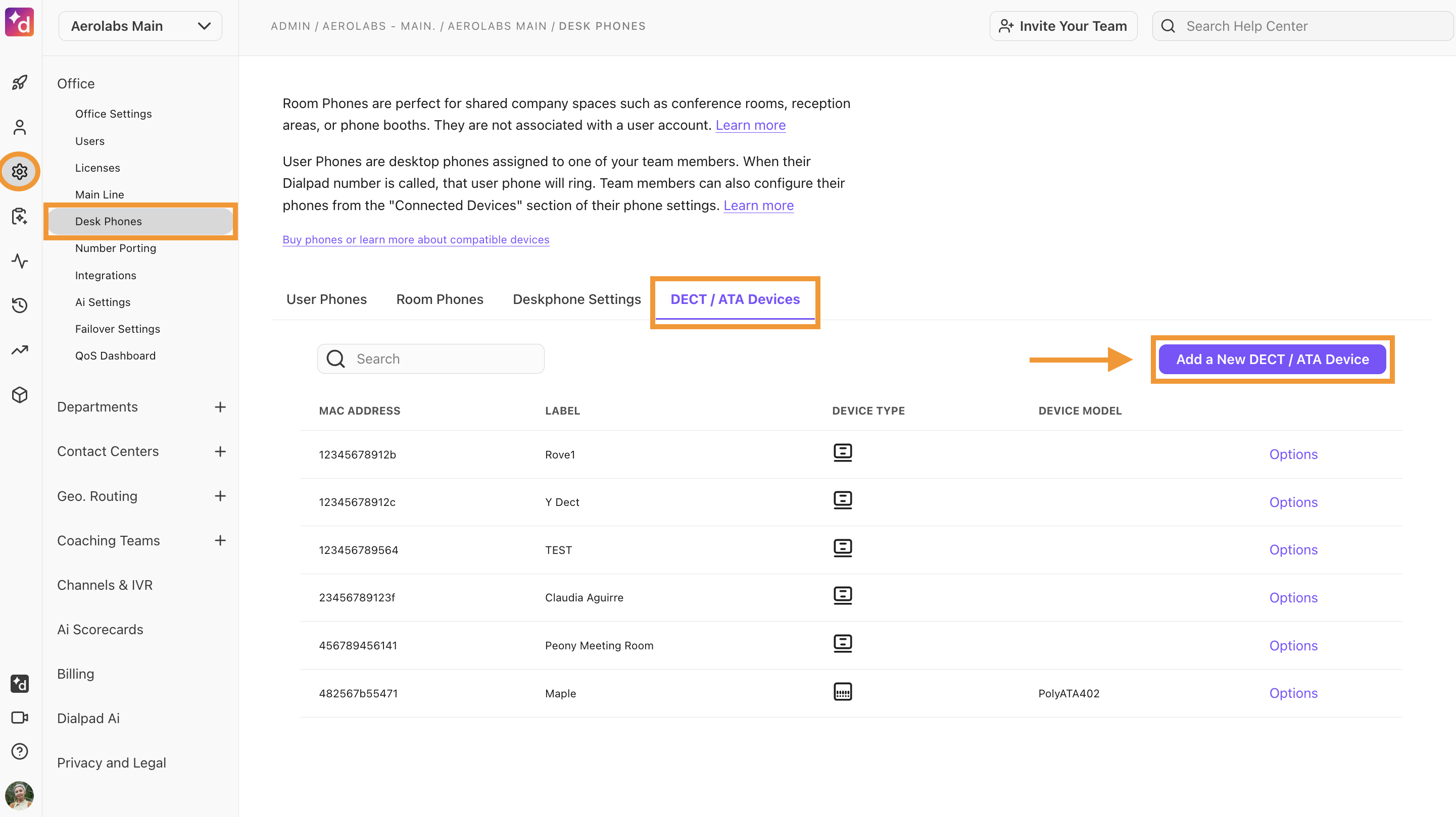Open Number Porting in the sidebar

pyautogui.click(x=116, y=248)
